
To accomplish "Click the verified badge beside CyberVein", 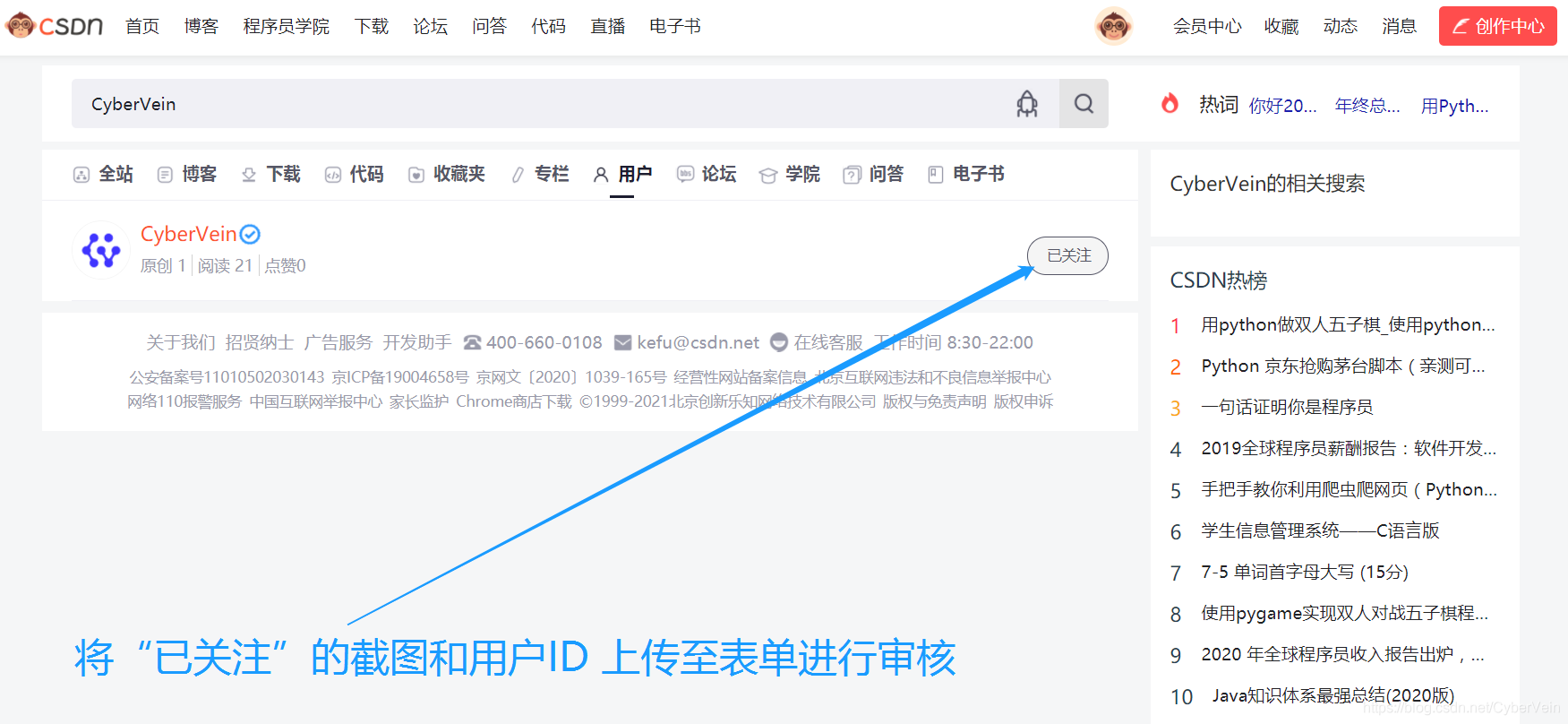I will click(x=250, y=234).
